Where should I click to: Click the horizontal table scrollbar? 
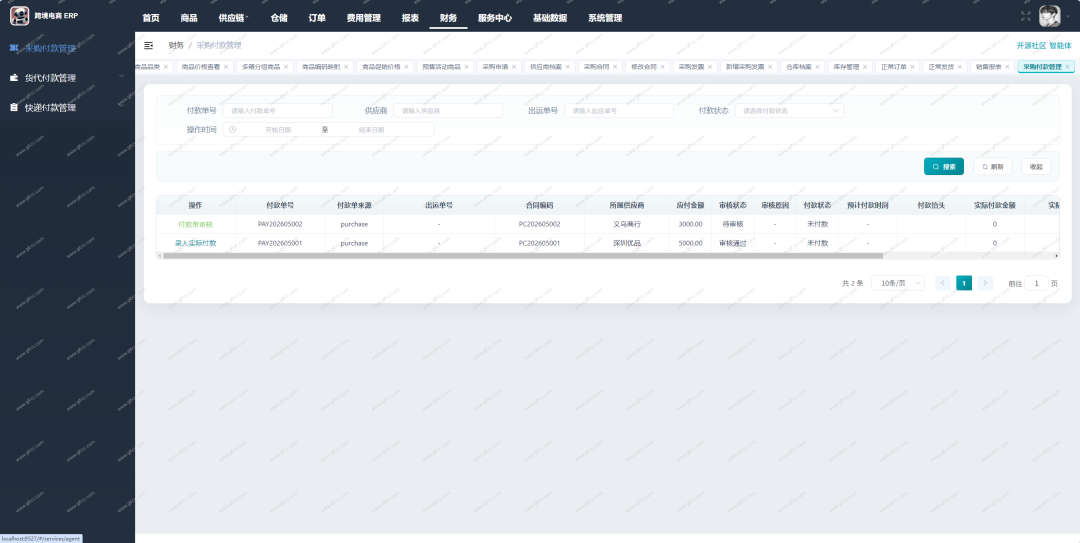point(522,256)
